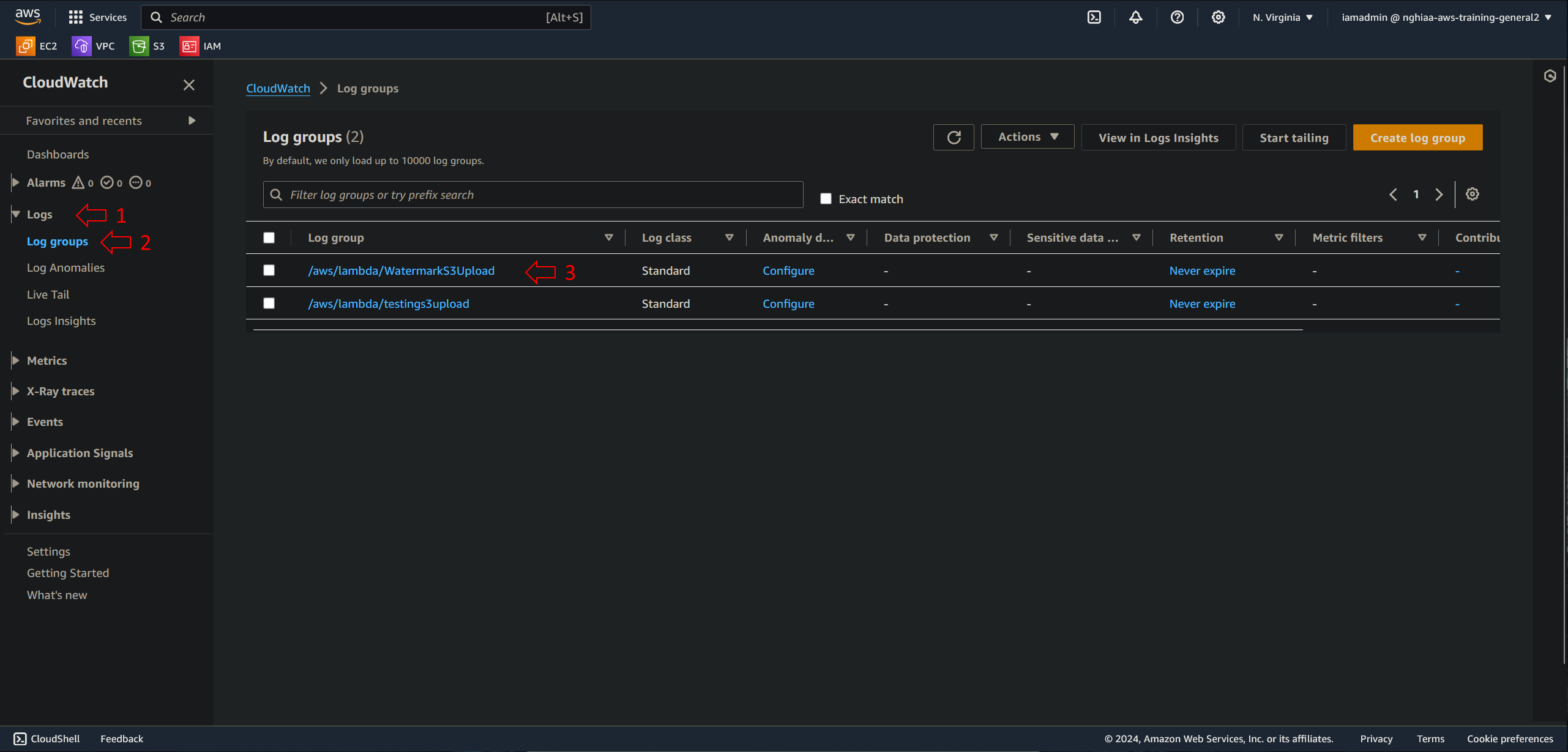Click the OK alarms checkmark icon
Image resolution: width=1568 pixels, height=752 pixels.
tap(107, 182)
